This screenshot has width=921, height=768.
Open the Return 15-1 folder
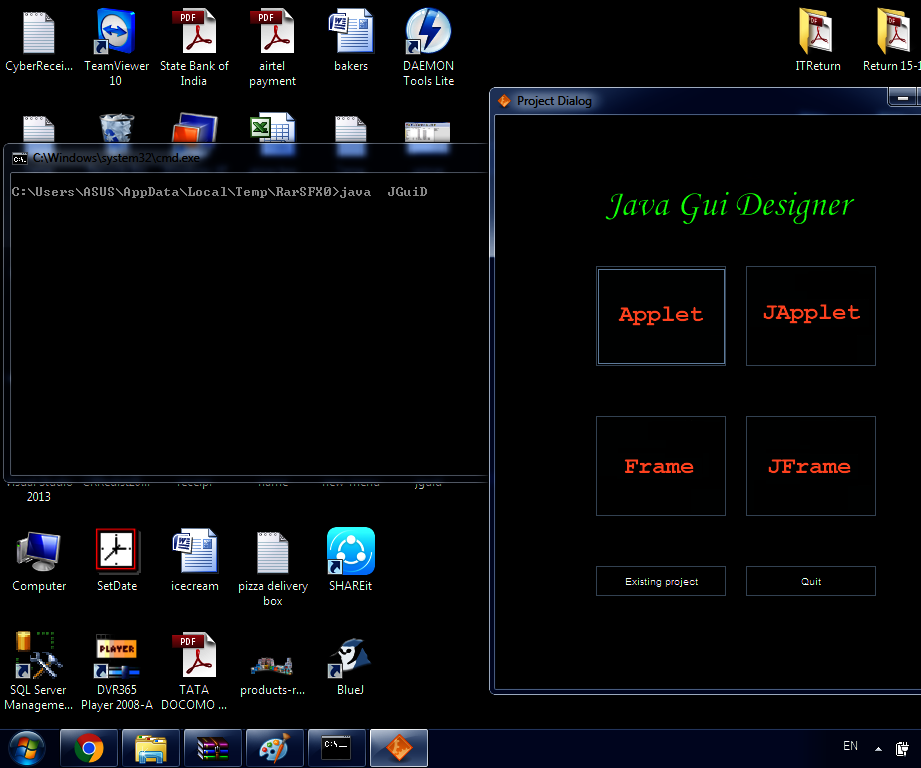point(892,40)
